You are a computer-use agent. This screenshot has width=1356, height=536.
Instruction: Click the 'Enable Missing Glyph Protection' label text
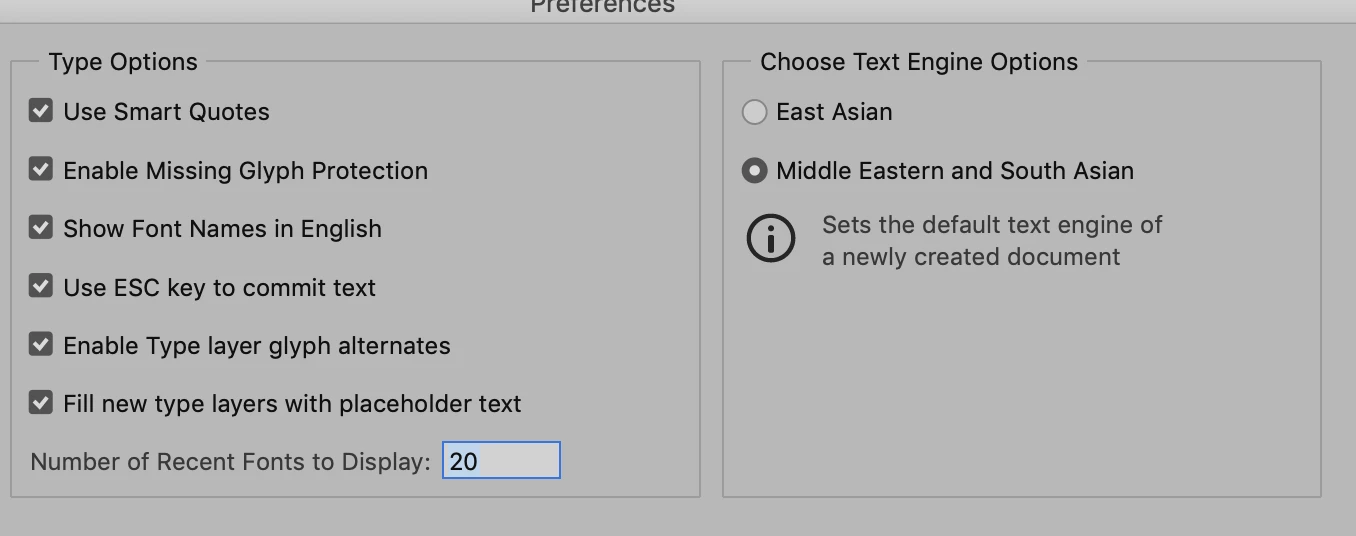point(245,171)
